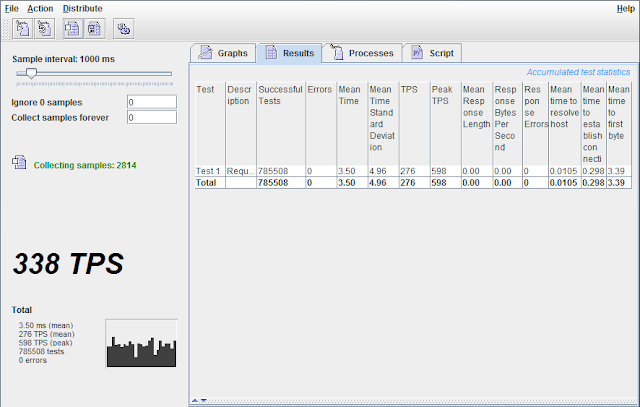Click the TPS history graph thumbnail under Total
Screen dimensions: 640x407
point(141,344)
